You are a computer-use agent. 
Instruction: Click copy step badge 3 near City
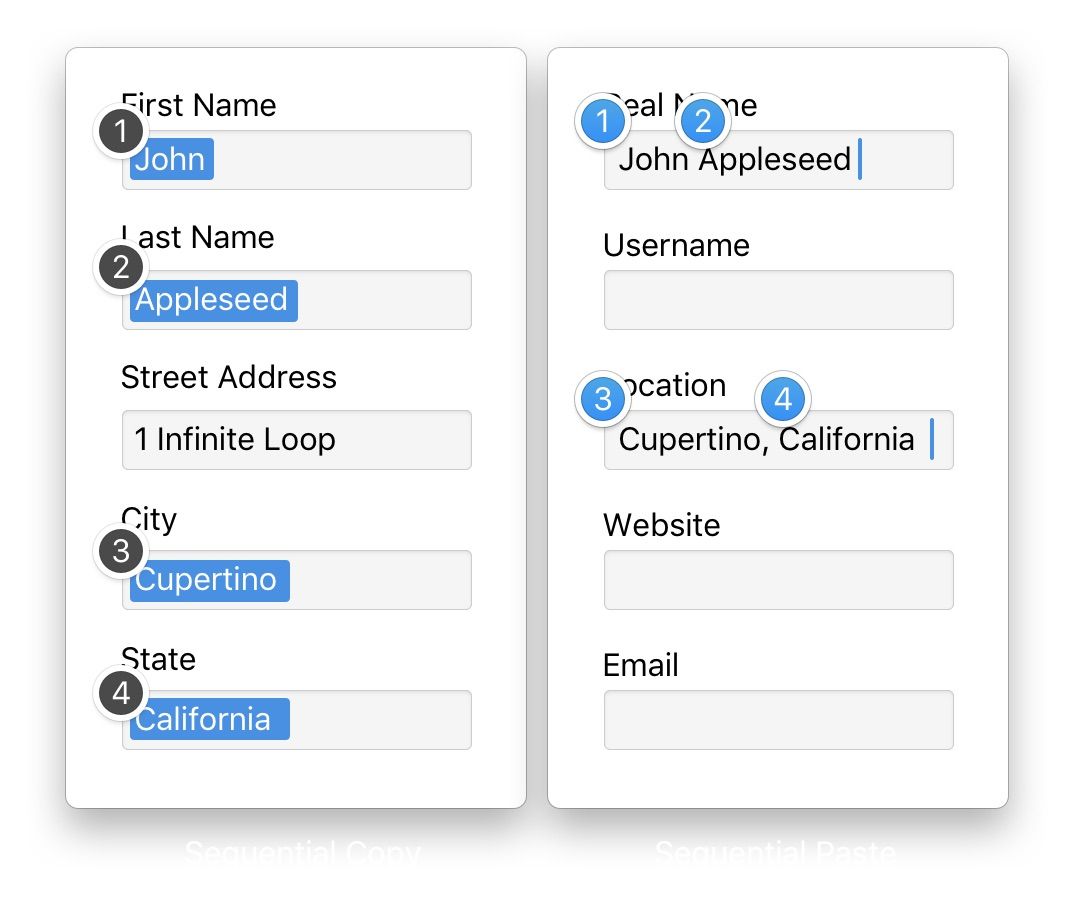[120, 551]
